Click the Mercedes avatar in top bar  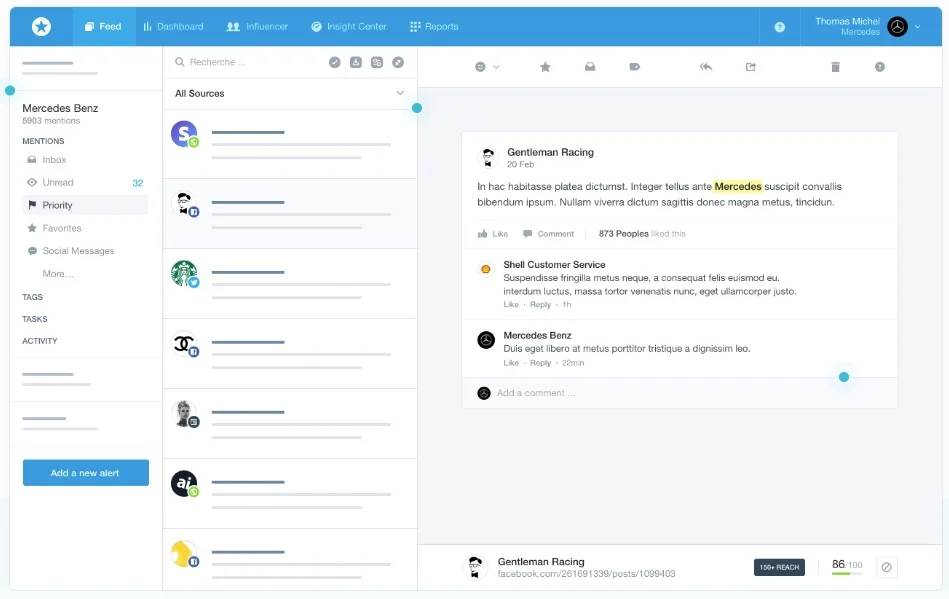pyautogui.click(x=897, y=27)
